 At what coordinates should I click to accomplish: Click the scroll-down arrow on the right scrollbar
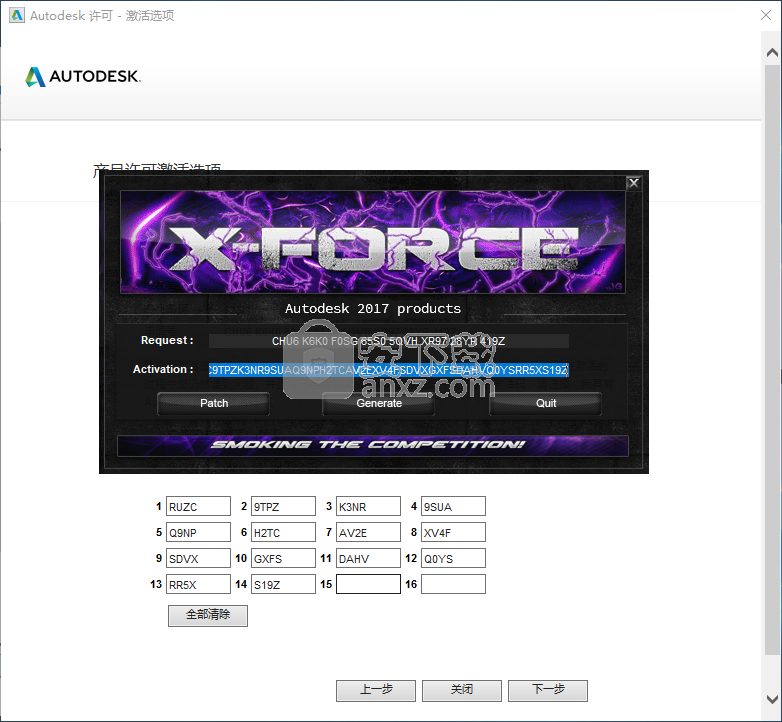tap(773, 700)
